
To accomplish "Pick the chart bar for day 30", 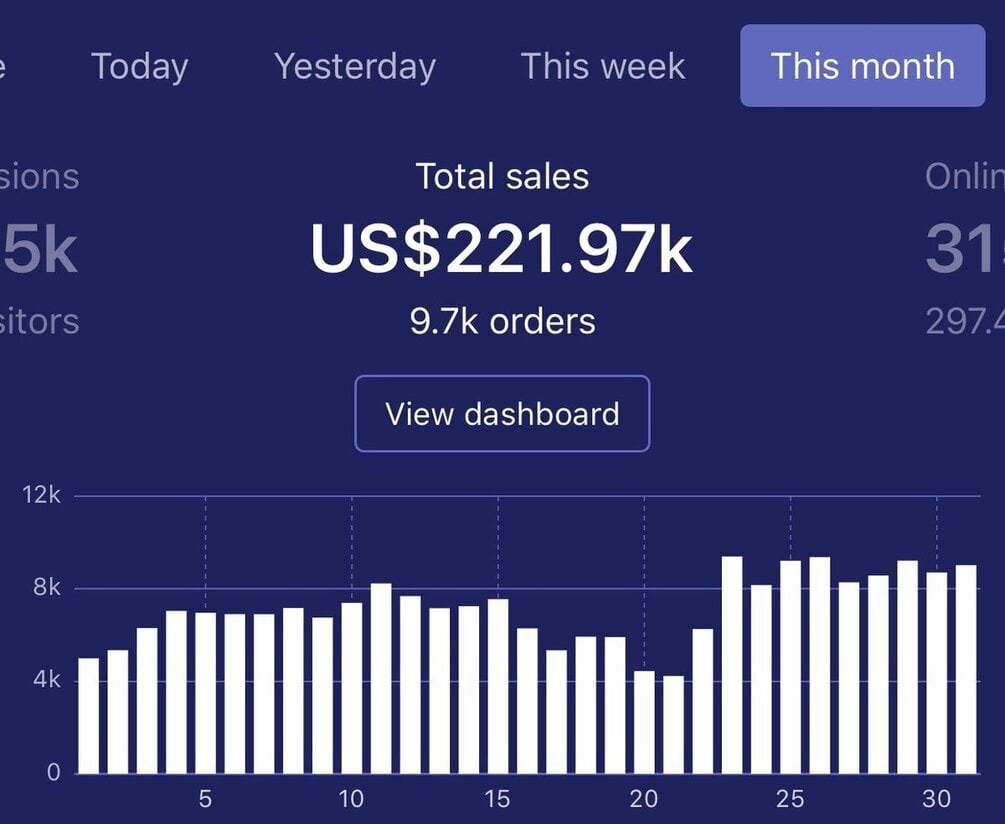I will click(937, 672).
